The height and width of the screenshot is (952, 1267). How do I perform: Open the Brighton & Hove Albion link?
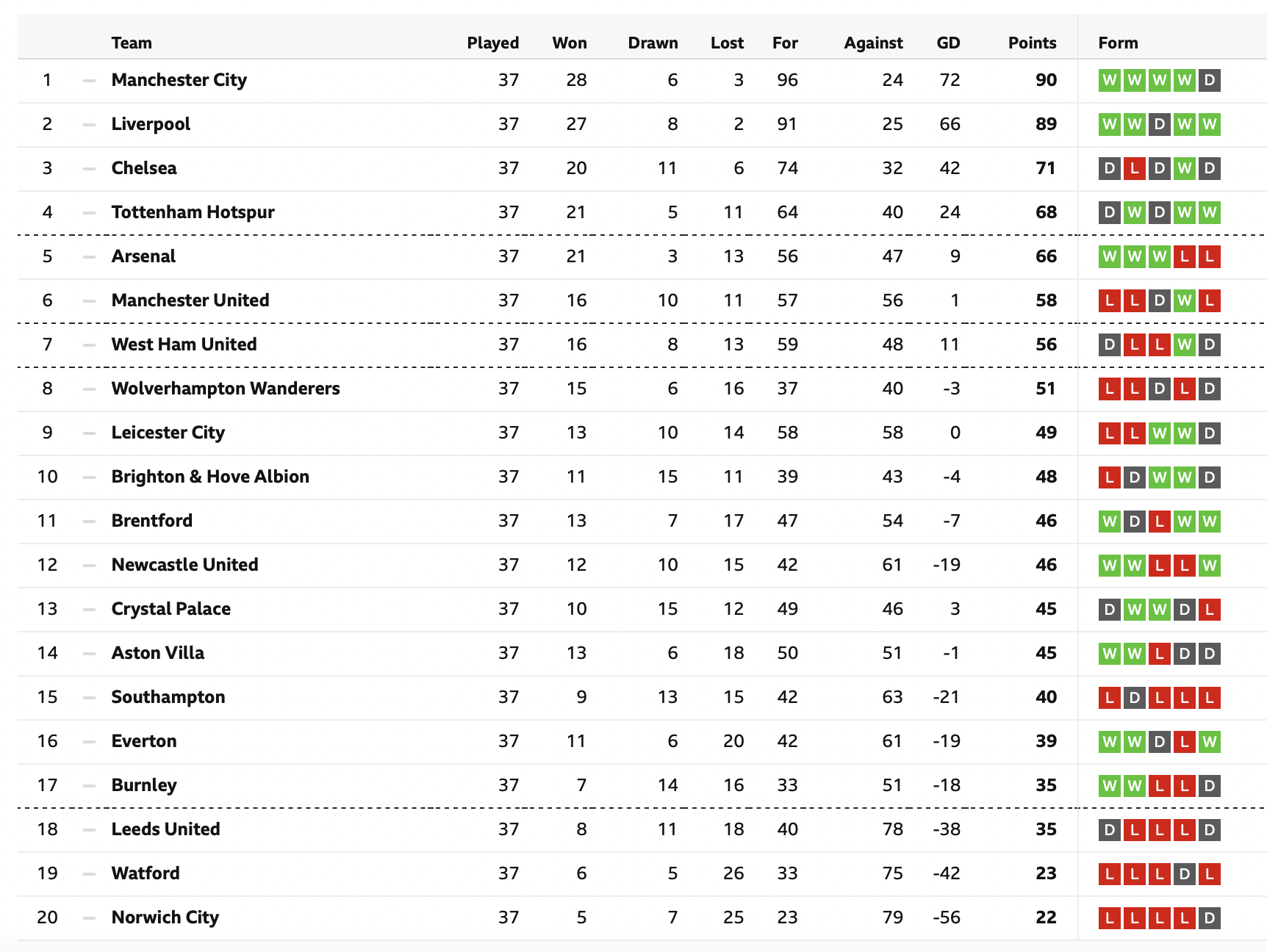(x=210, y=477)
